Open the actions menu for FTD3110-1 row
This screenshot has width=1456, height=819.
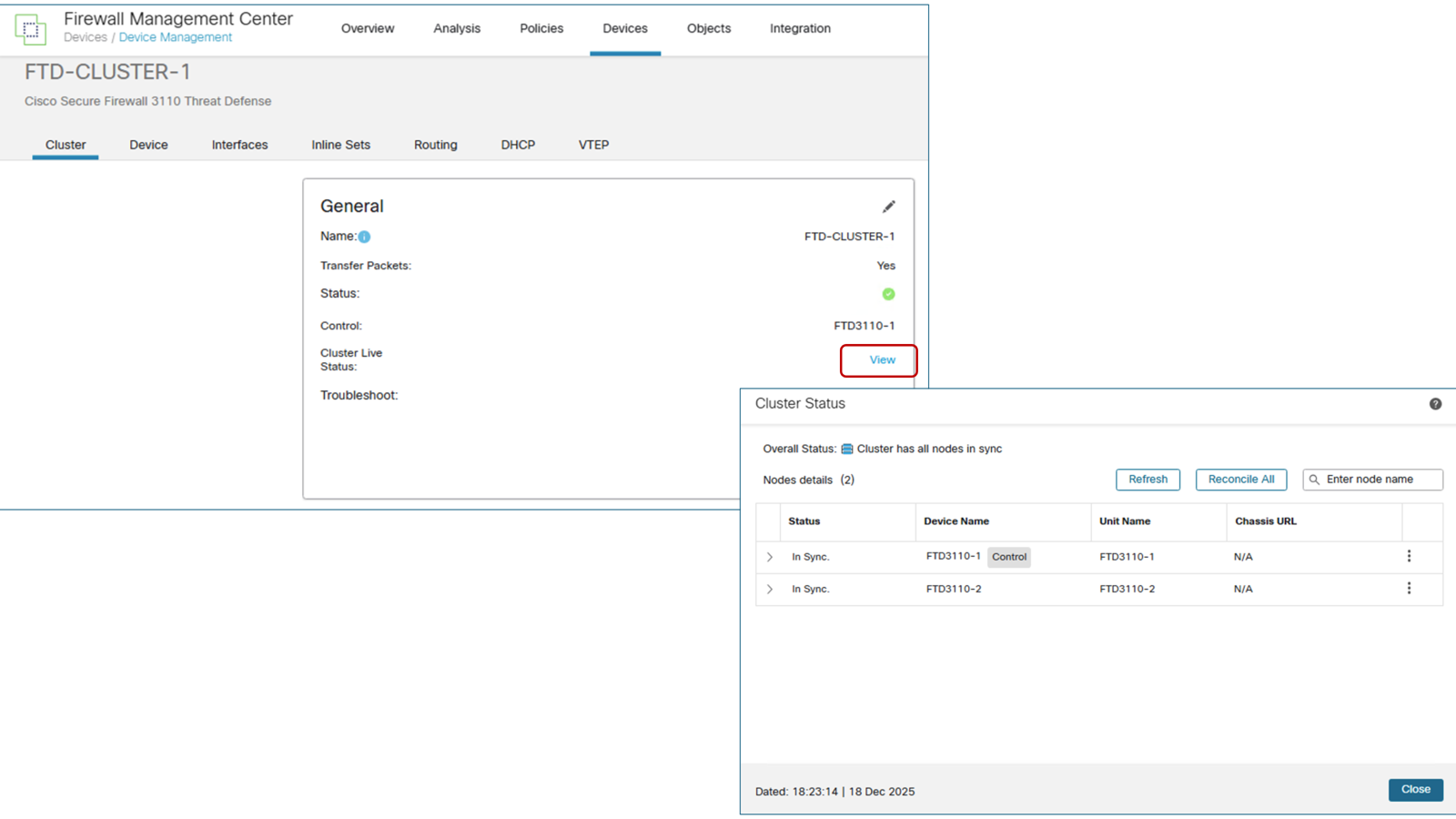click(1409, 556)
